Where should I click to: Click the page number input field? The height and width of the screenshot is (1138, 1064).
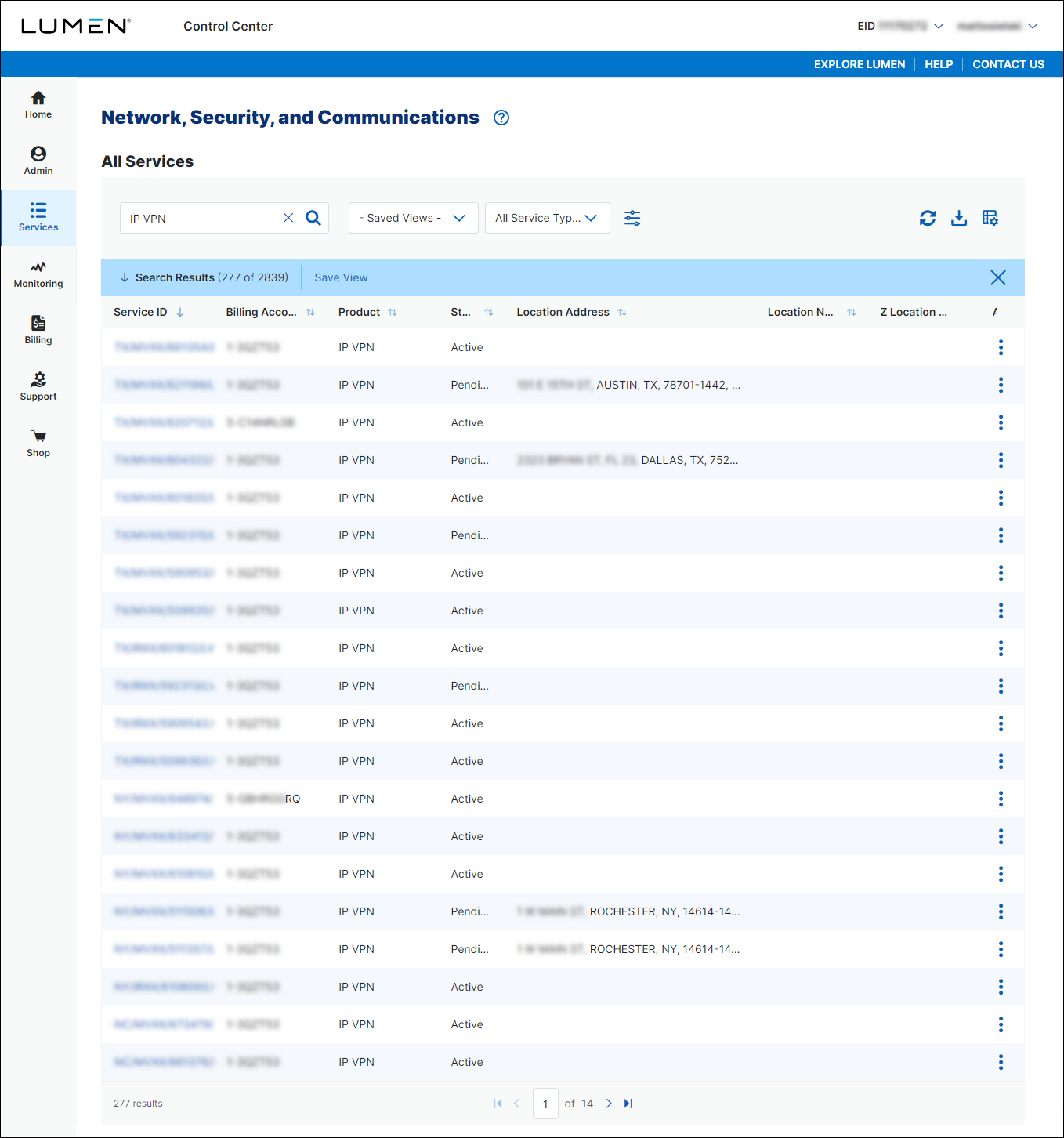coord(545,1104)
